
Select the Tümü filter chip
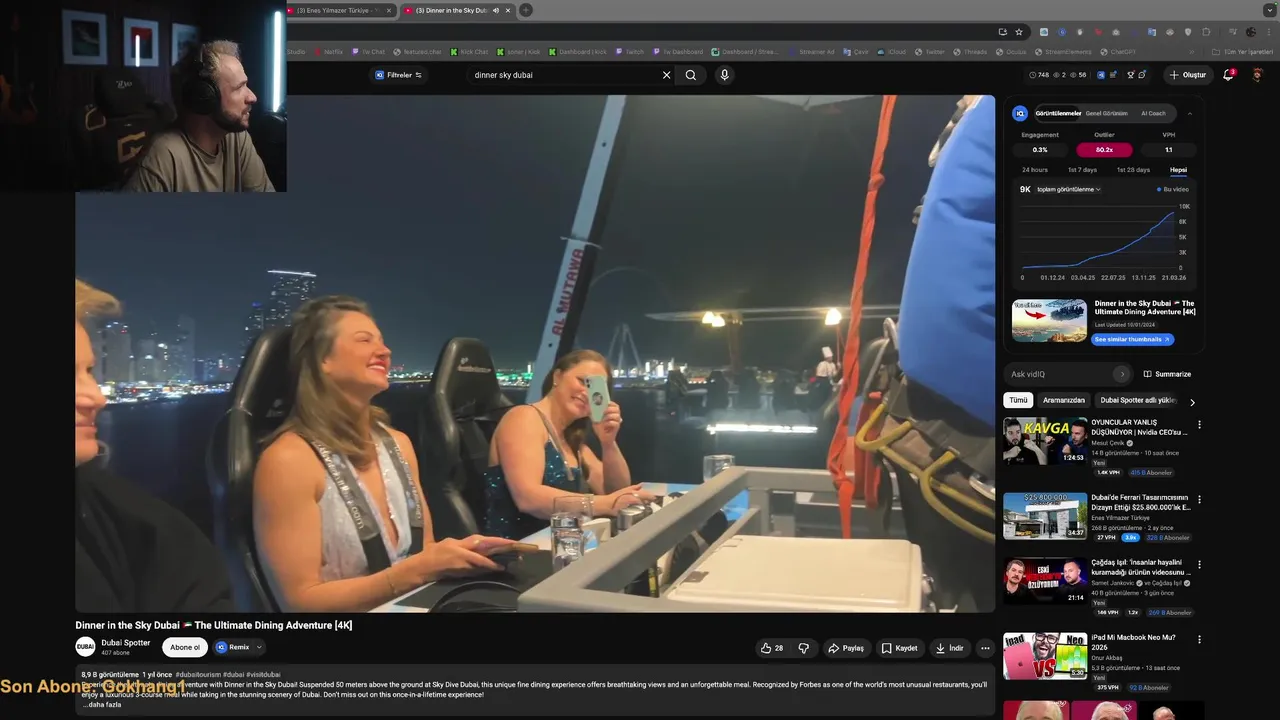1018,400
